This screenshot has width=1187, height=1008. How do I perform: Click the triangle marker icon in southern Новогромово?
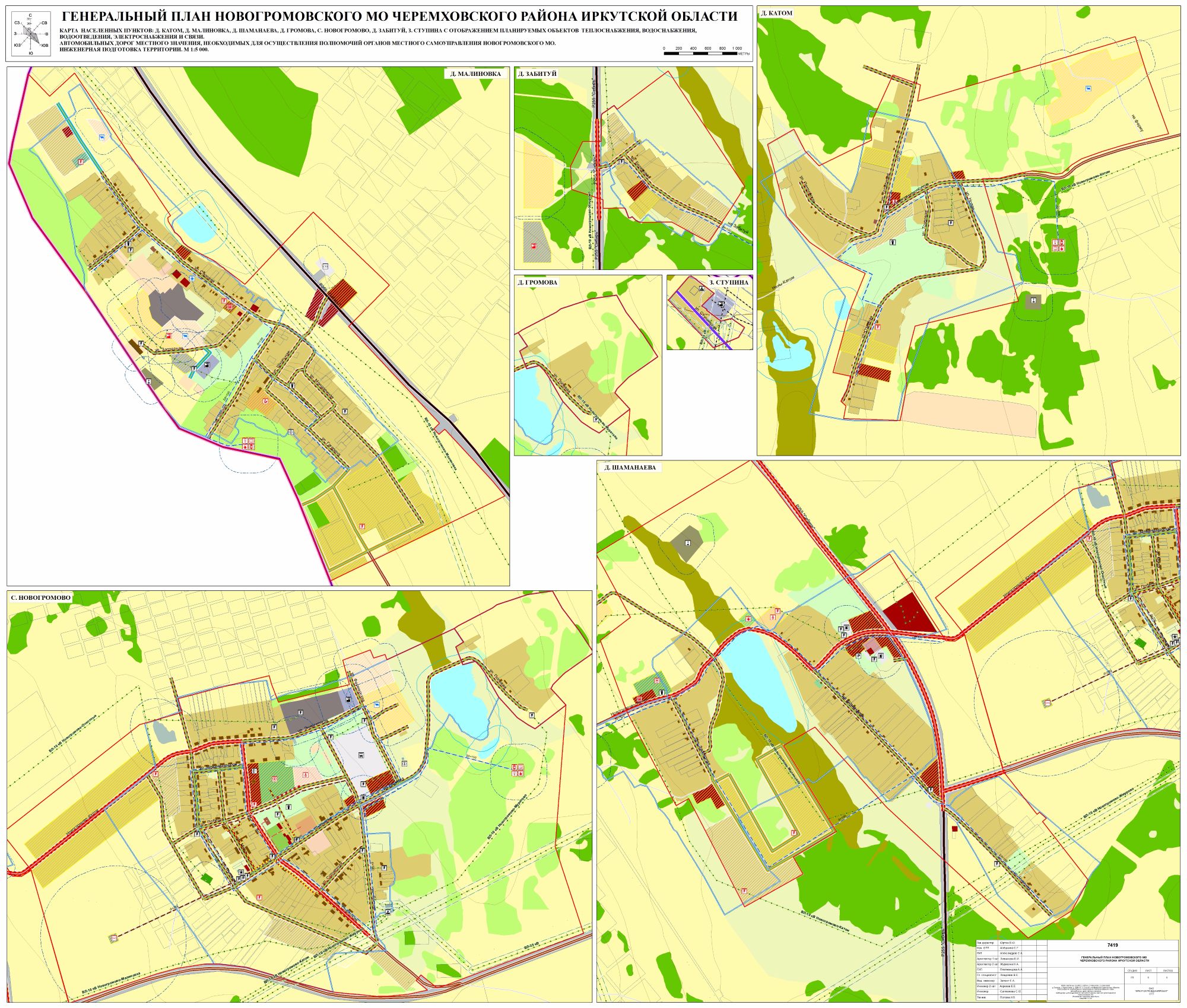tap(387, 912)
